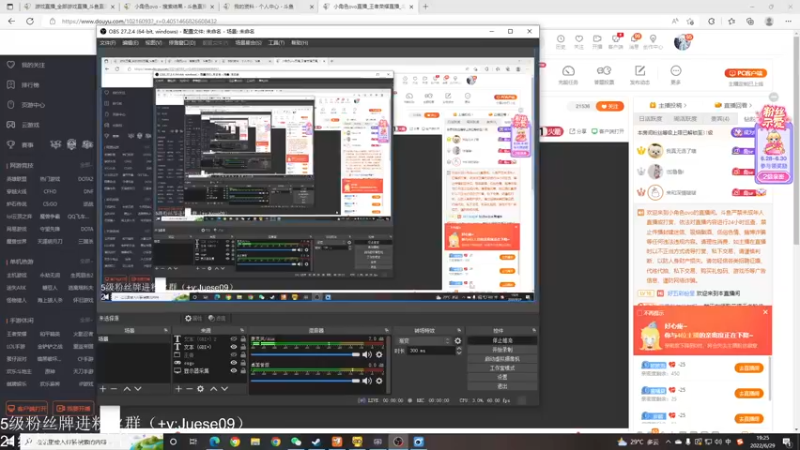
Task: Move the scene down with the arrow icon
Action: (138, 389)
